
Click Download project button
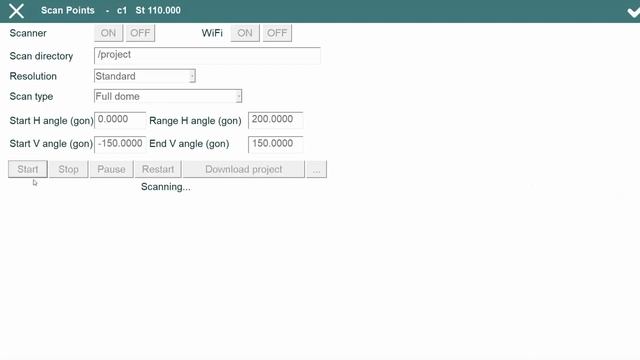[x=244, y=169]
